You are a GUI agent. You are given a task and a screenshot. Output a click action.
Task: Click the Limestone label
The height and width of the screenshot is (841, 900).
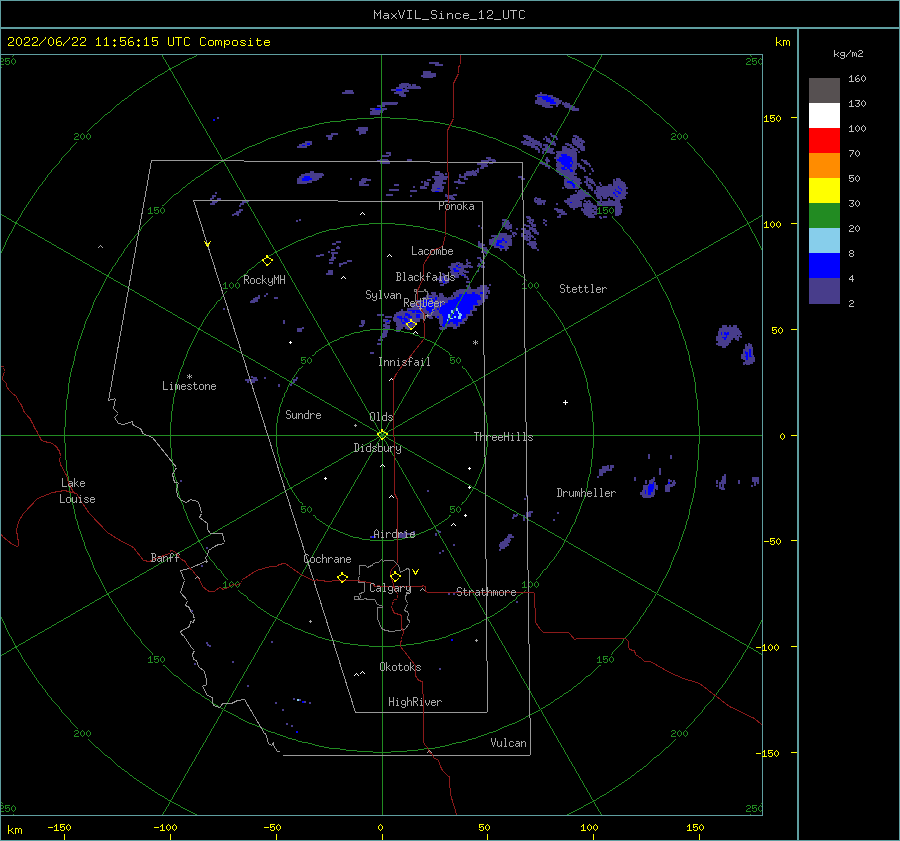(x=189, y=386)
